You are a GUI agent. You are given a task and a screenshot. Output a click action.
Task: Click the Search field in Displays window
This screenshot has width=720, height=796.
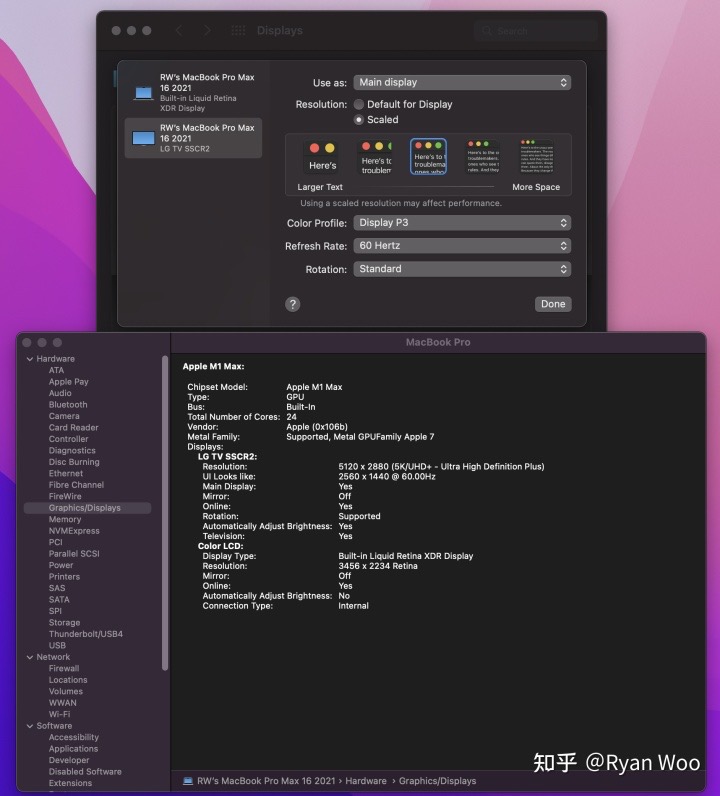click(x=536, y=31)
